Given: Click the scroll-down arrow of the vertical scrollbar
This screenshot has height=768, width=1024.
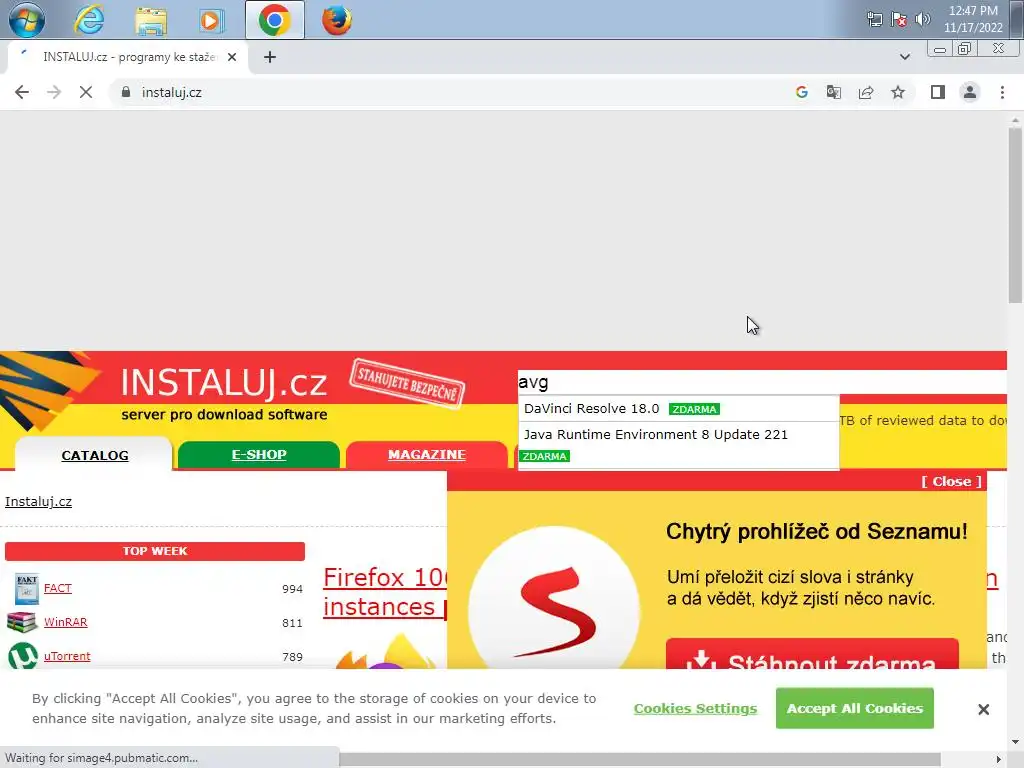Looking at the screenshot, I should (1015, 743).
